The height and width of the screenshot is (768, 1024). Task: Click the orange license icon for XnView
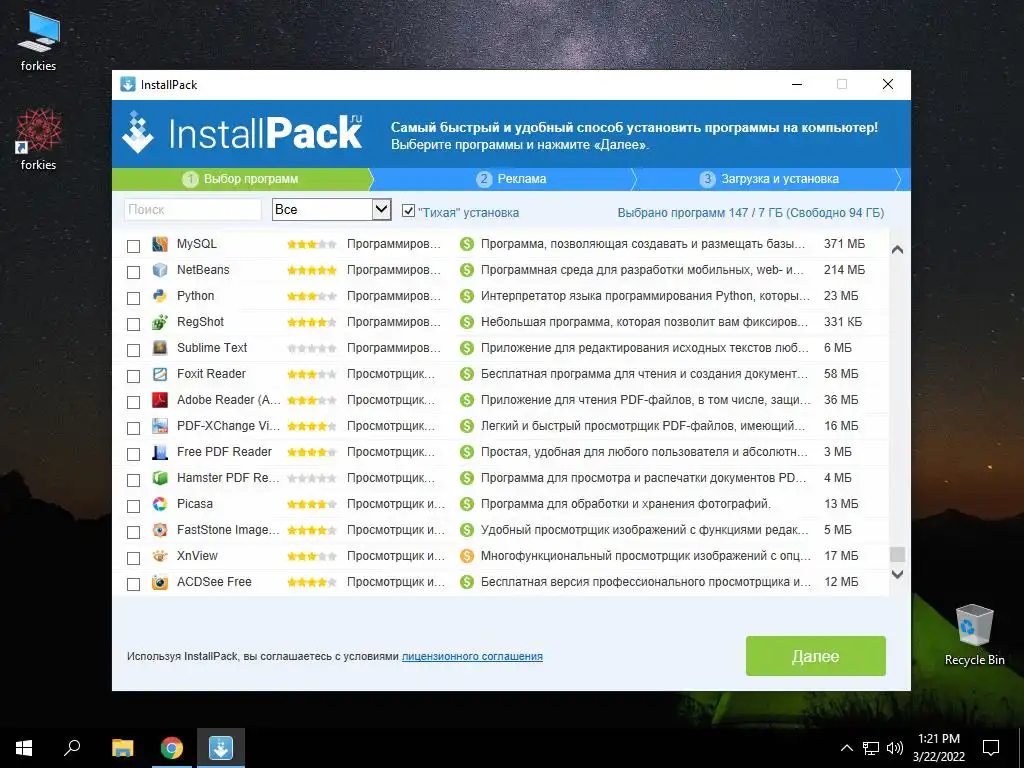coord(466,556)
